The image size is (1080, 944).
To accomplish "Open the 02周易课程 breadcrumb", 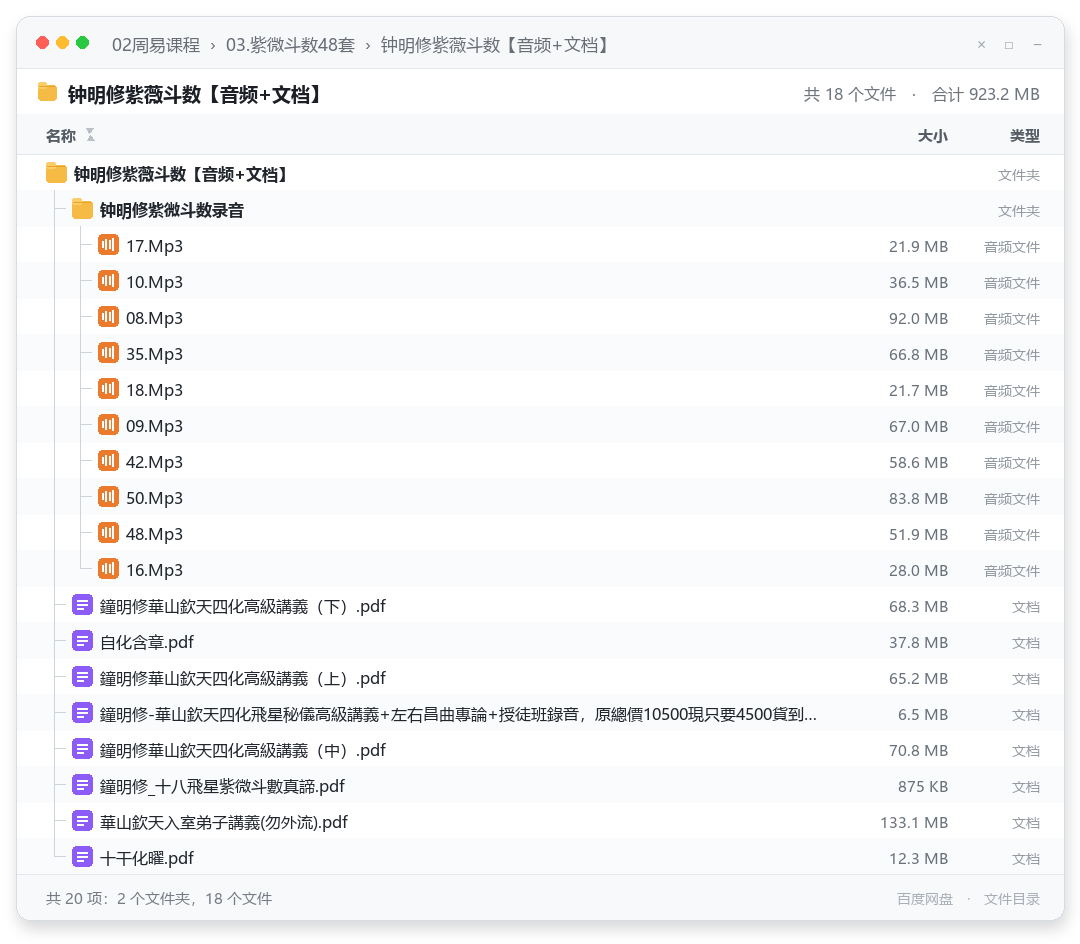I will coord(156,45).
